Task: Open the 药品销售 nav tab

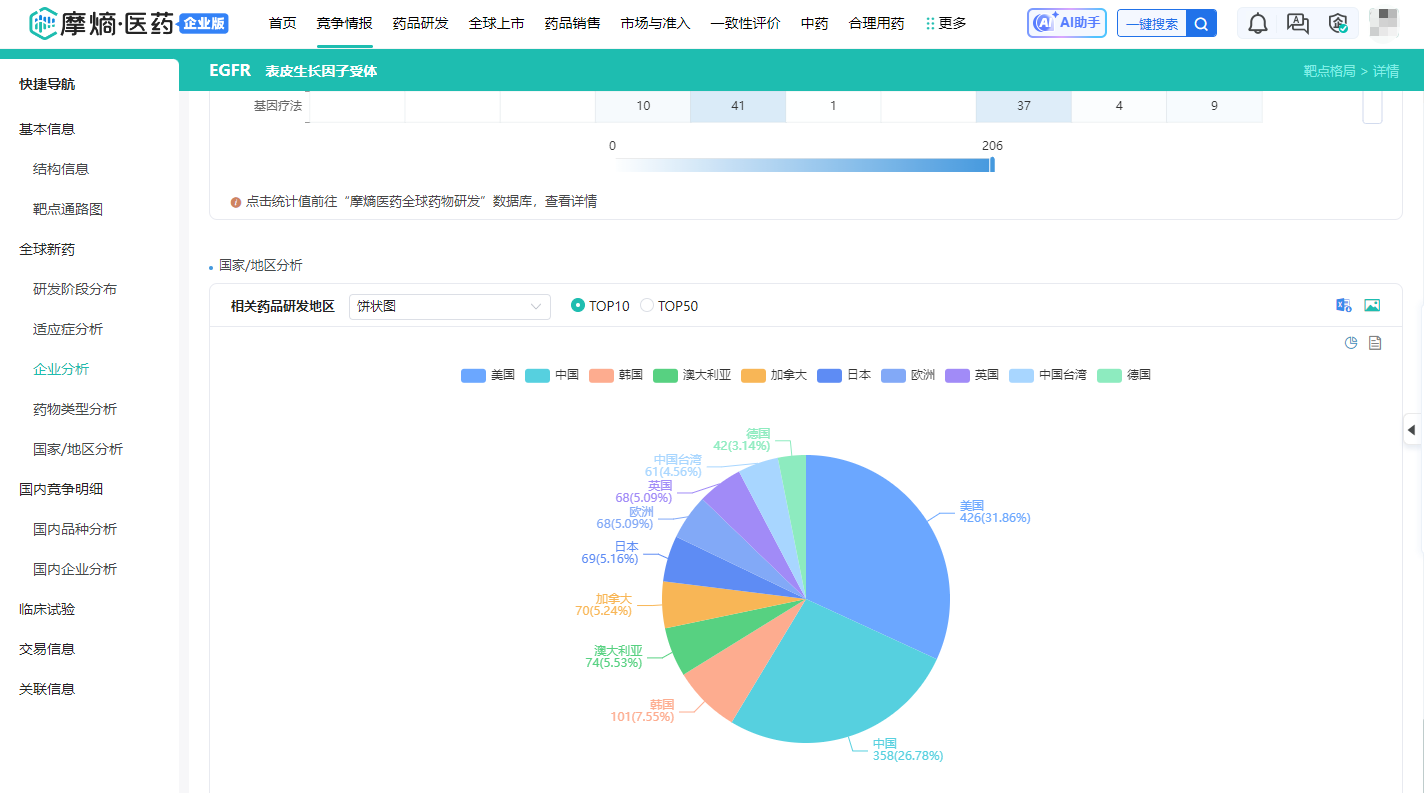Action: [573, 23]
